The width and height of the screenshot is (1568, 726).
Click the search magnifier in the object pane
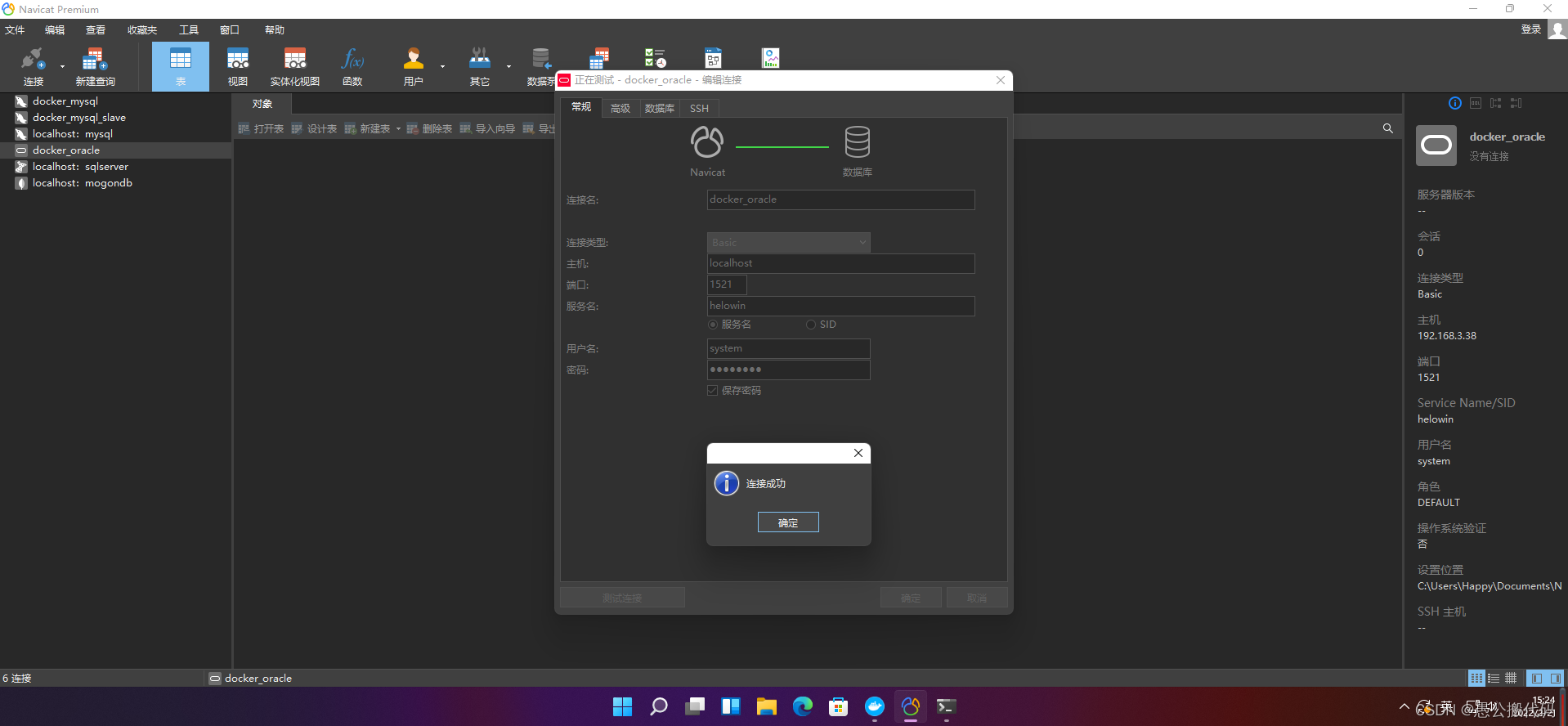(x=1387, y=128)
